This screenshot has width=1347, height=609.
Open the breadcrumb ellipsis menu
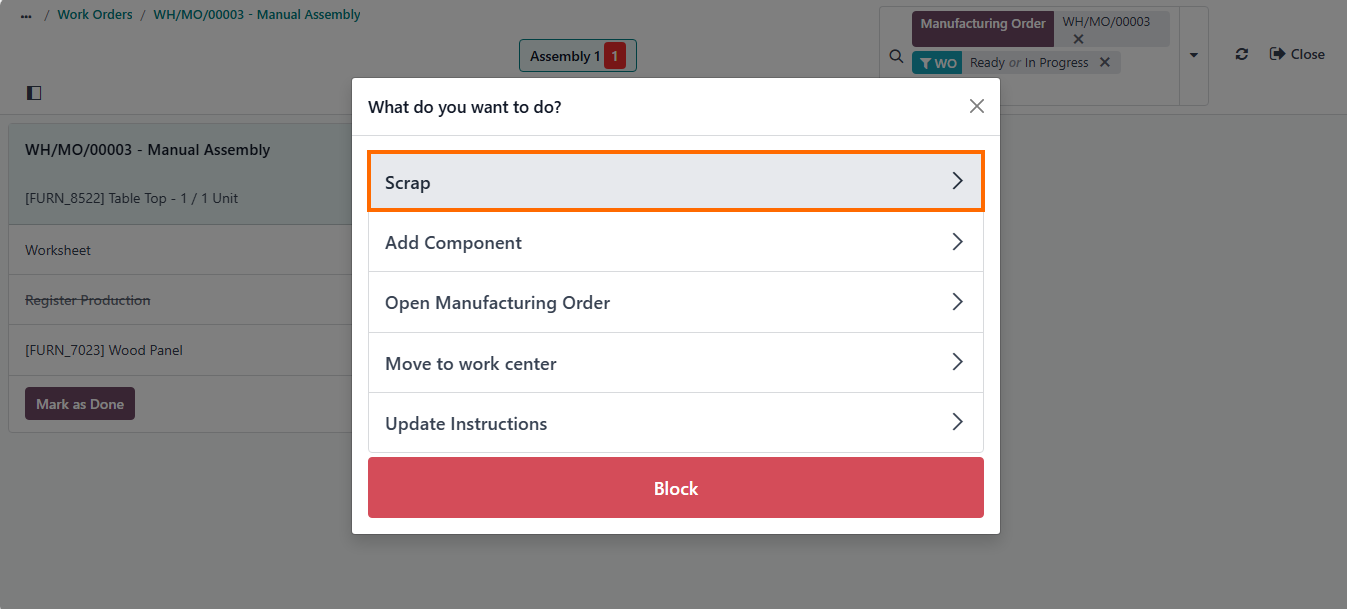26,15
